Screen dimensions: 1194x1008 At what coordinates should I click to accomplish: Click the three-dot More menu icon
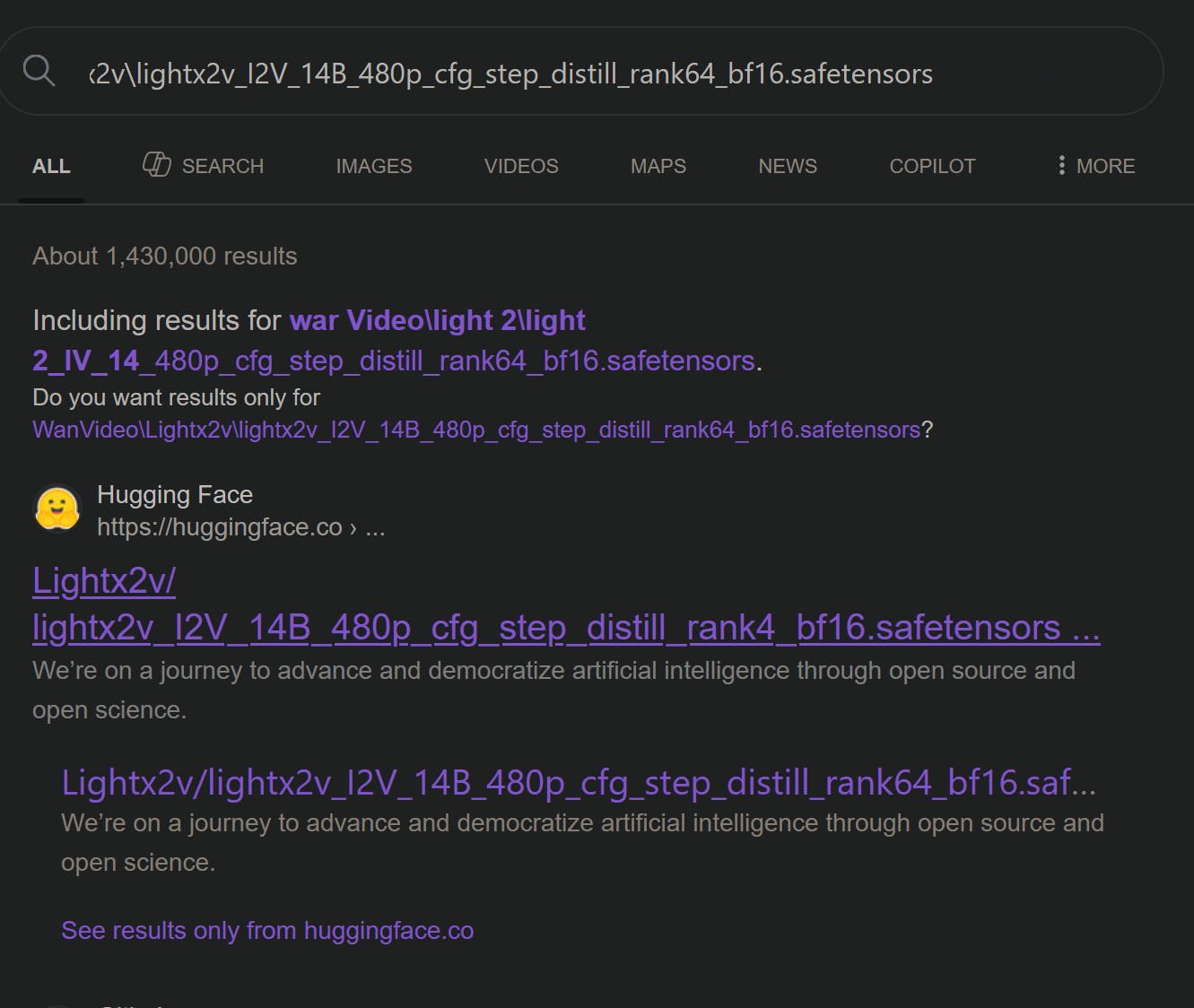point(1061,166)
